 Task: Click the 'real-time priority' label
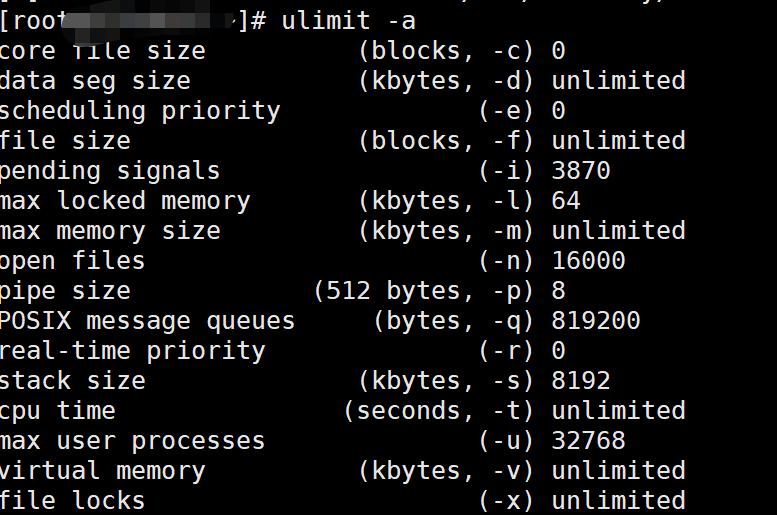click(x=132, y=351)
